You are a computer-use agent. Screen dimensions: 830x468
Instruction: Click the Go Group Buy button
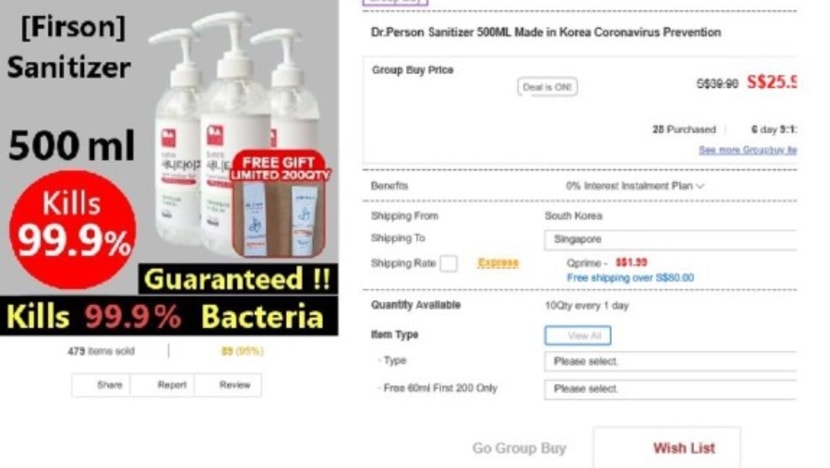[519, 448]
